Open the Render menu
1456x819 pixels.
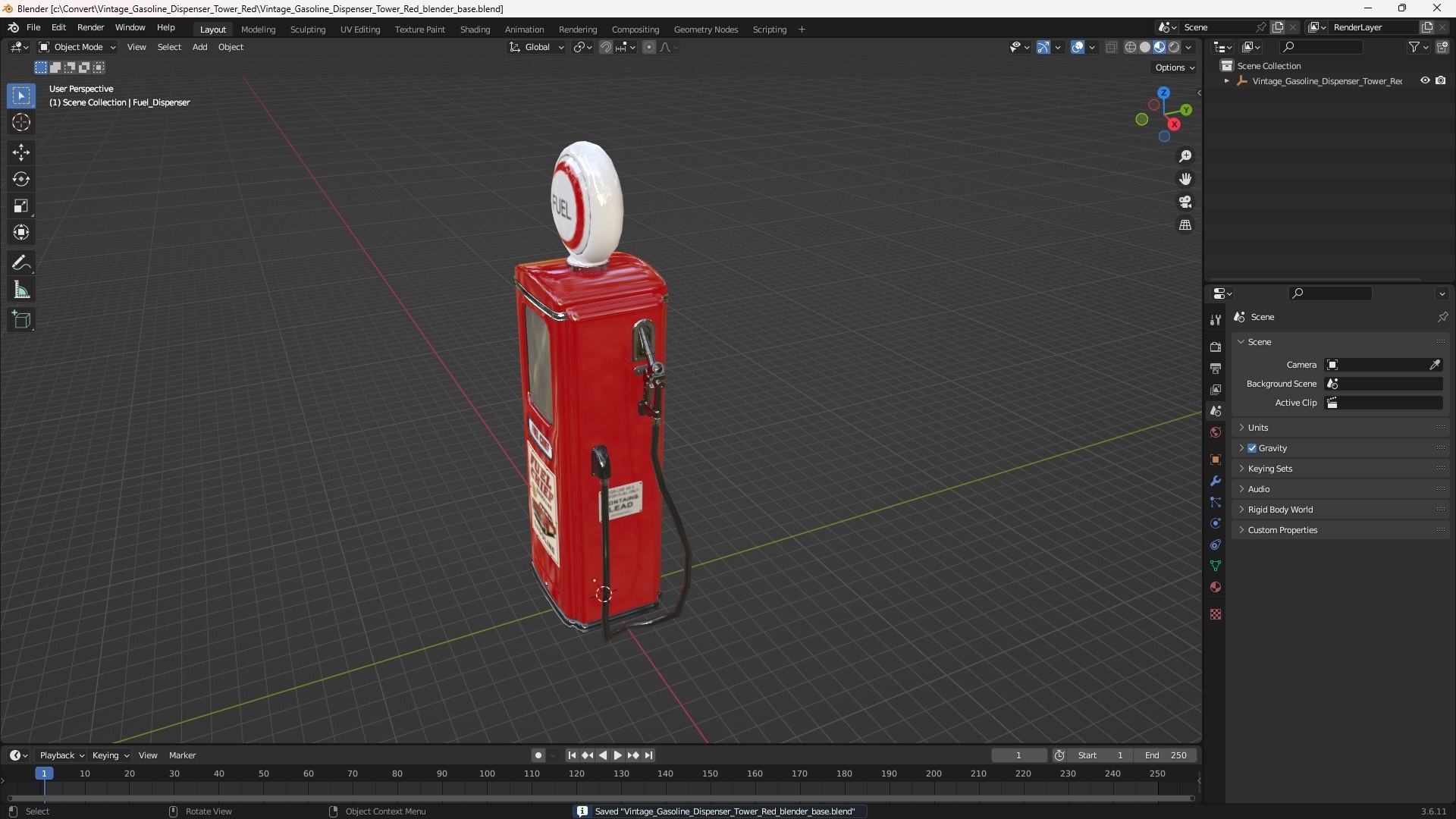pyautogui.click(x=90, y=27)
